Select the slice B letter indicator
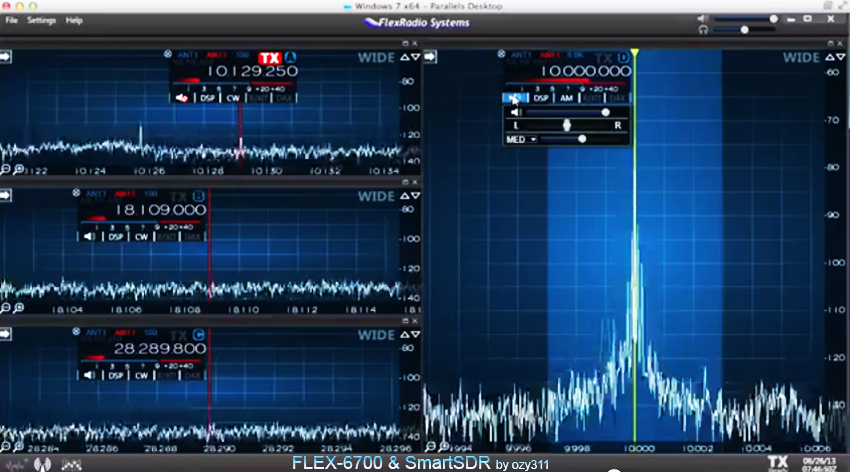Screen dimensions: 850x472 198,196
